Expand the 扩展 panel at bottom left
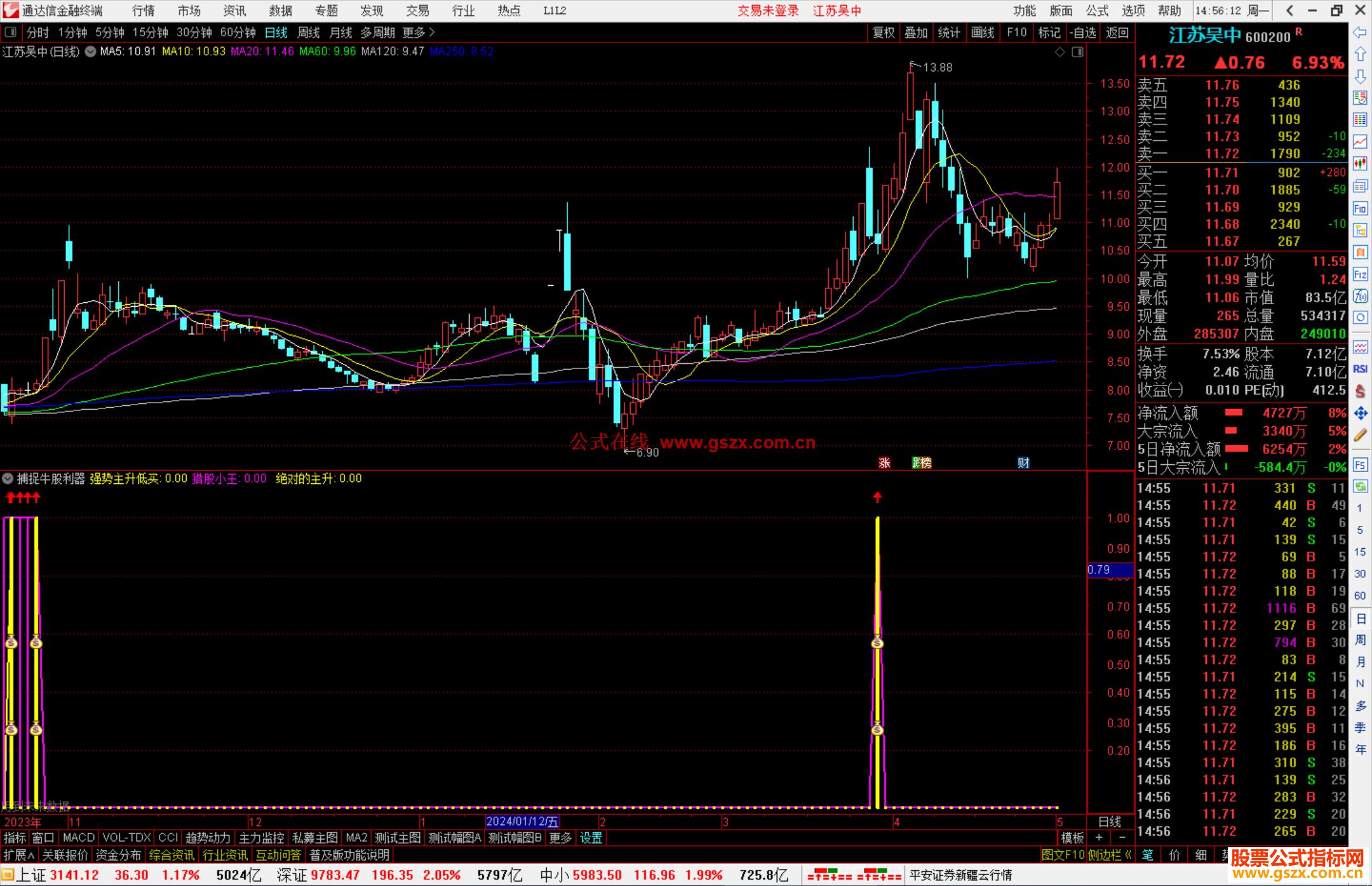The height and width of the screenshot is (886, 1372). tap(19, 855)
